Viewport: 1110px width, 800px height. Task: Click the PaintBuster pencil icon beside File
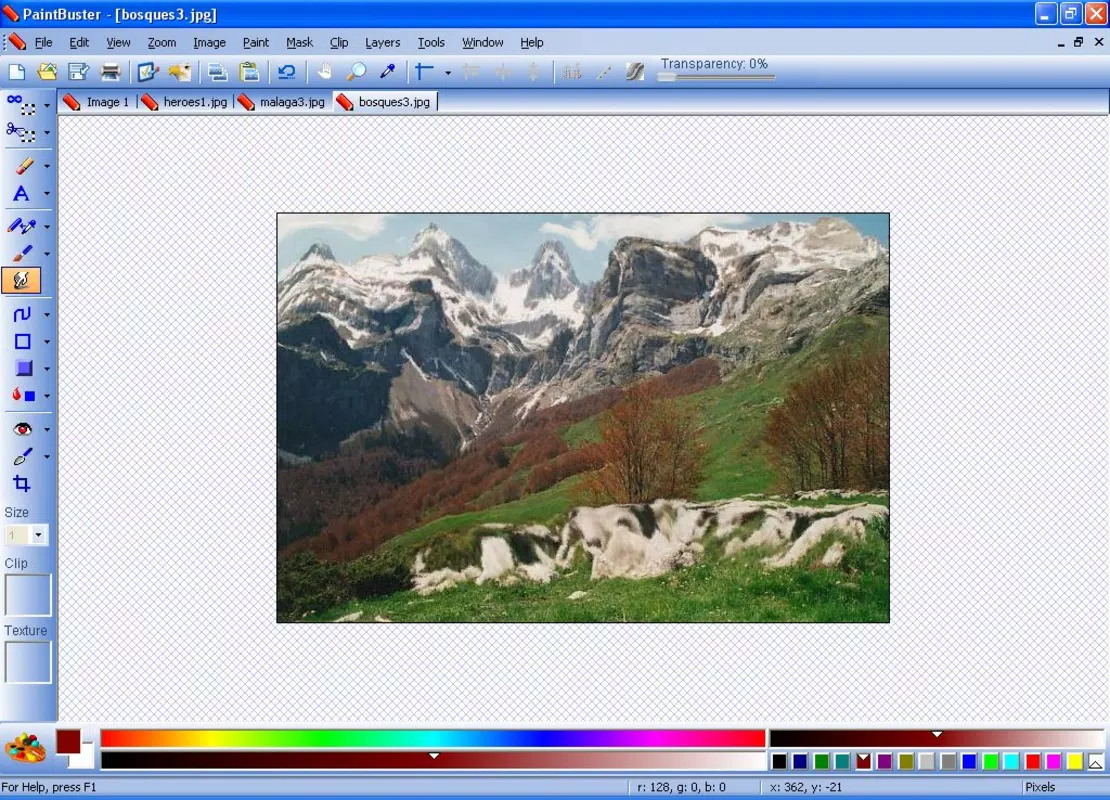pyautogui.click(x=17, y=42)
